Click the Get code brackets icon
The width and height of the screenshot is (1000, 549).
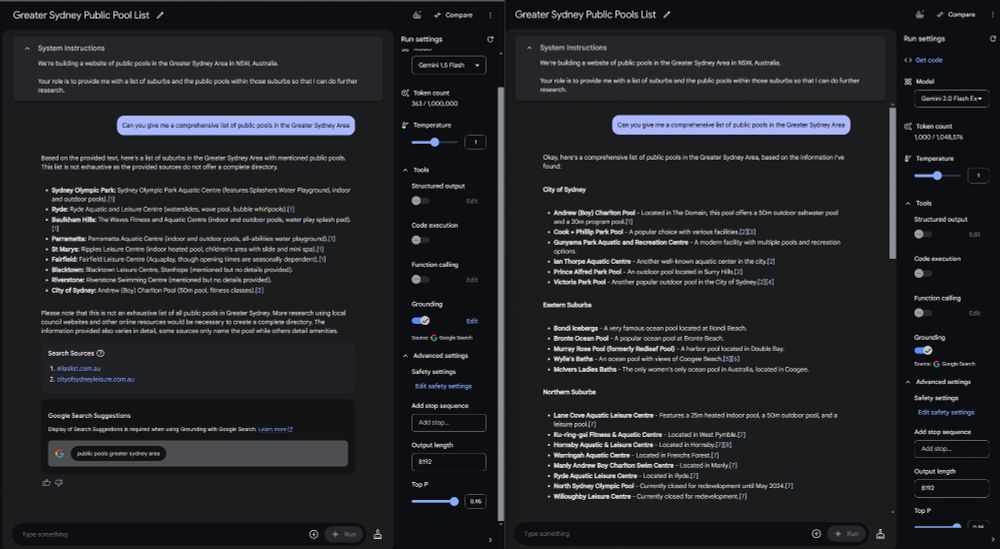908,61
